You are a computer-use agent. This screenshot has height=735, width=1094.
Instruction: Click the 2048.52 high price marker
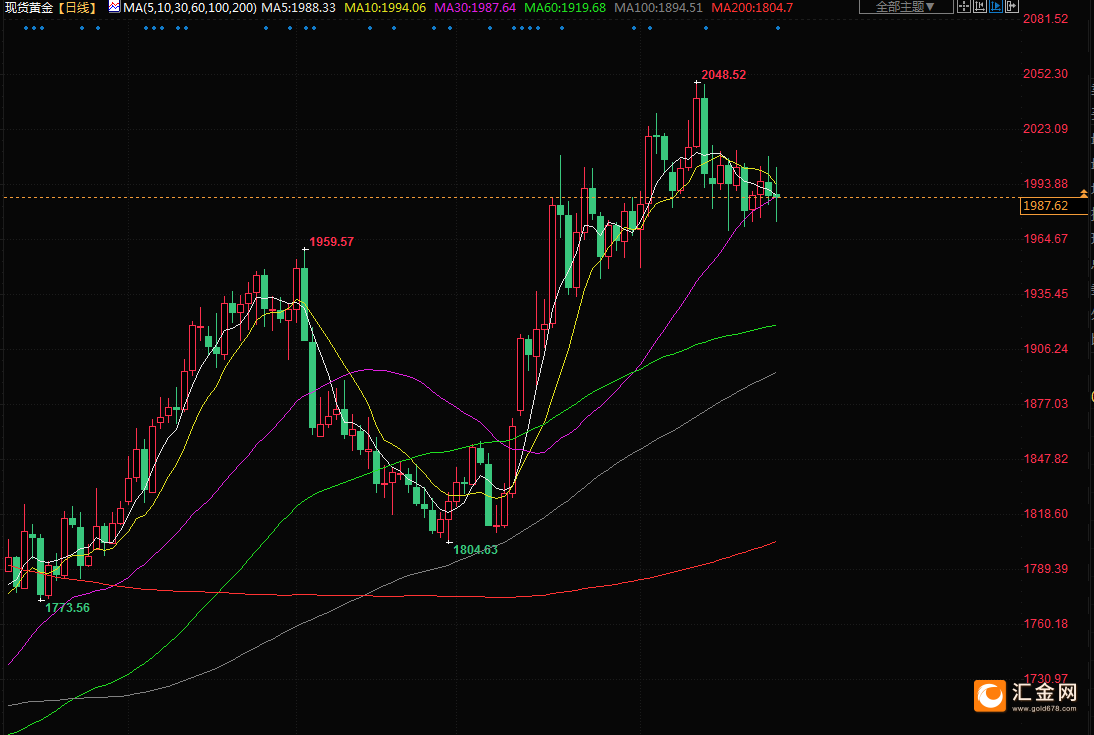(723, 75)
